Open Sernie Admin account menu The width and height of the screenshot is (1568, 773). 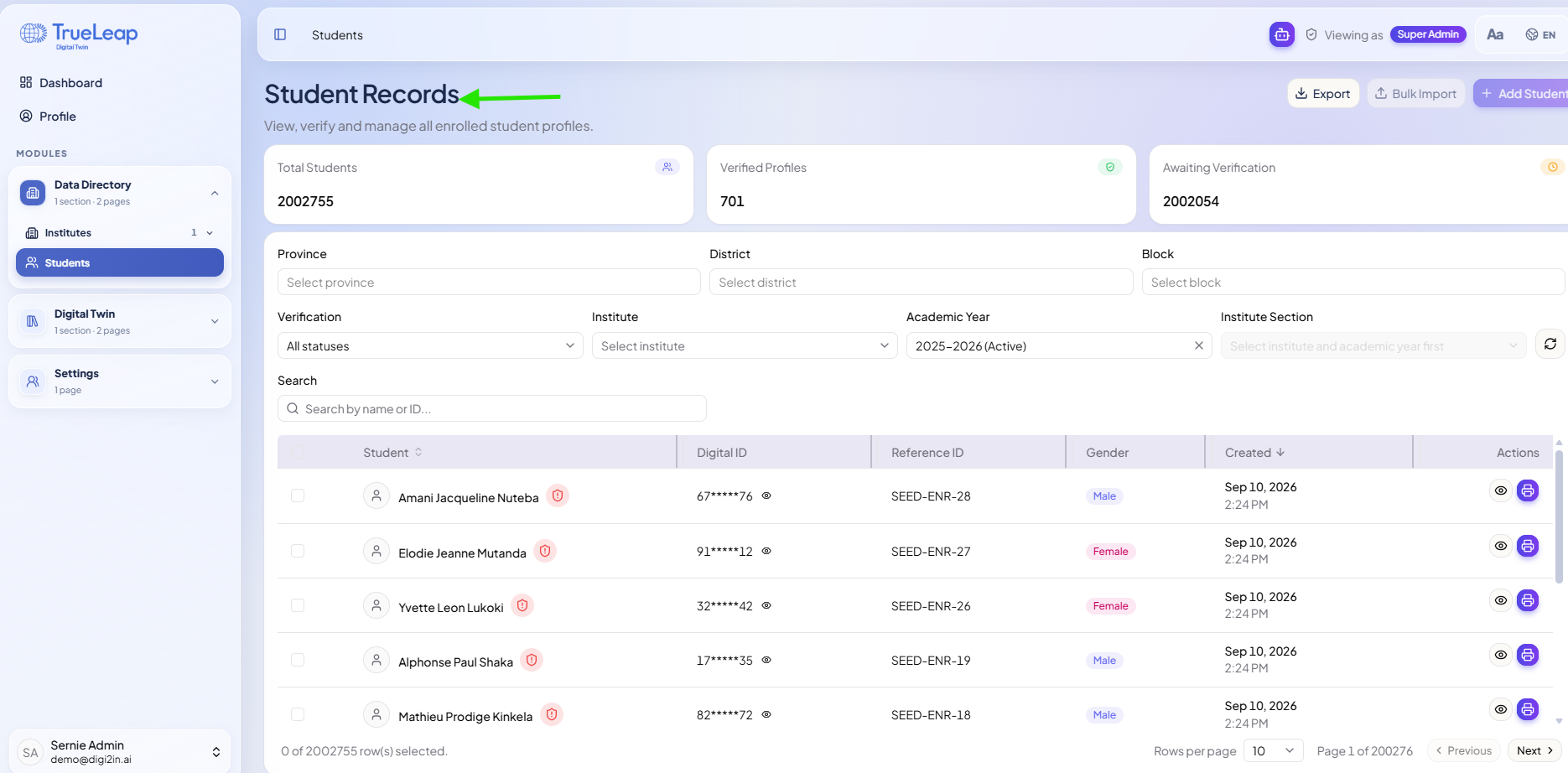tap(120, 751)
